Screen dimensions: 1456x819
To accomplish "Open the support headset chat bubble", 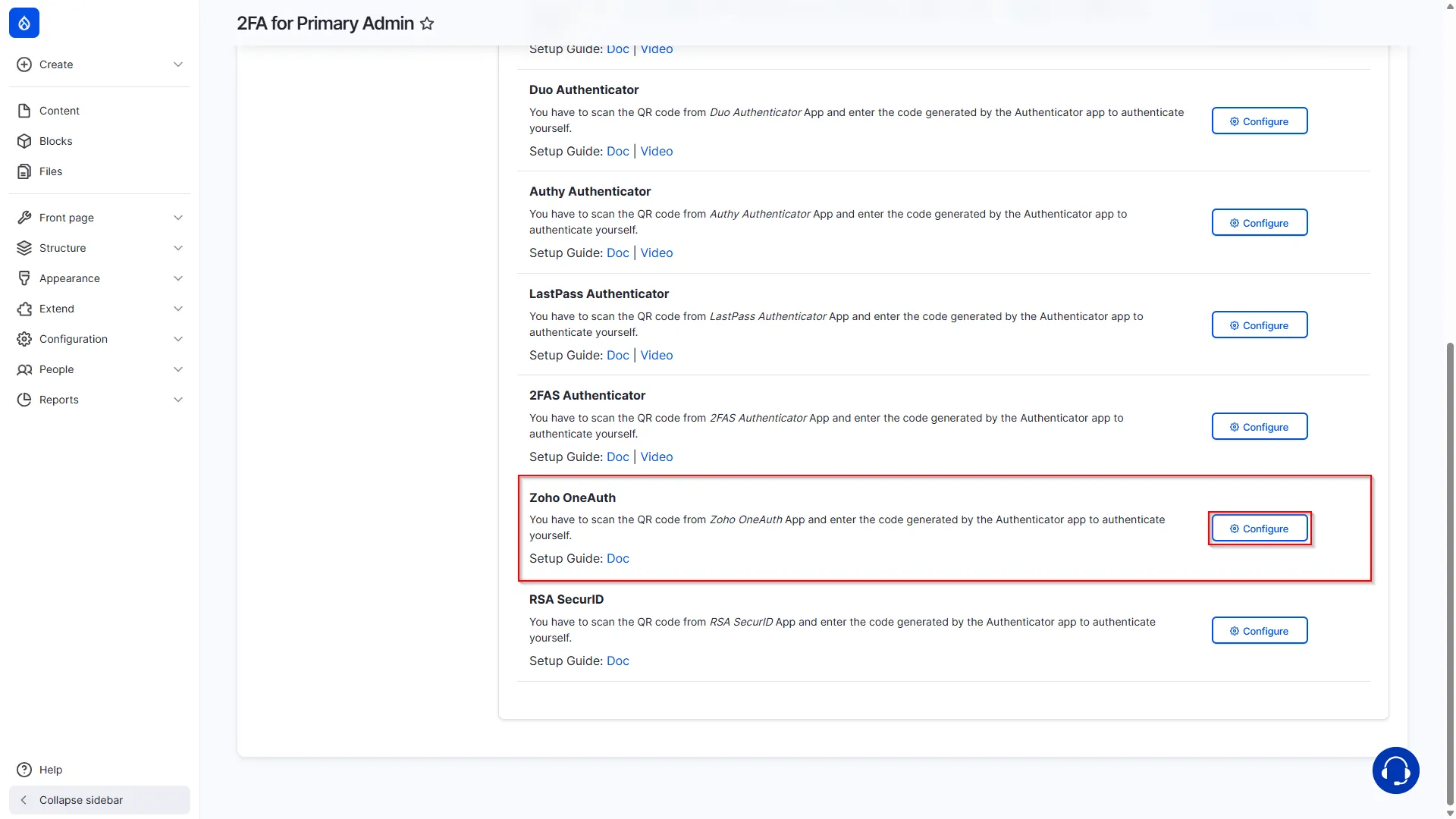I will [1395, 770].
